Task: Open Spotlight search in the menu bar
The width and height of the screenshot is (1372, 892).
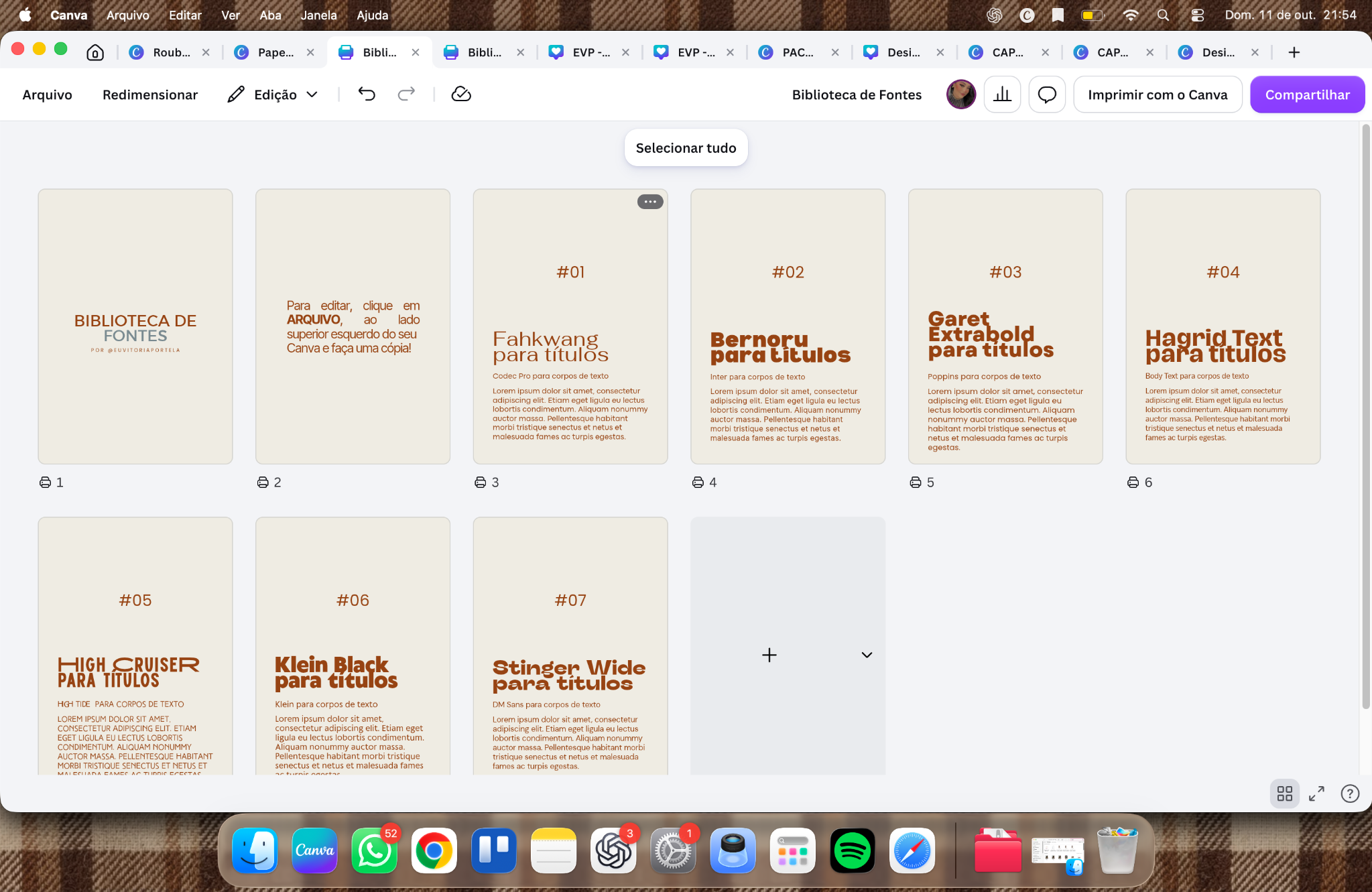Action: pyautogui.click(x=1163, y=15)
